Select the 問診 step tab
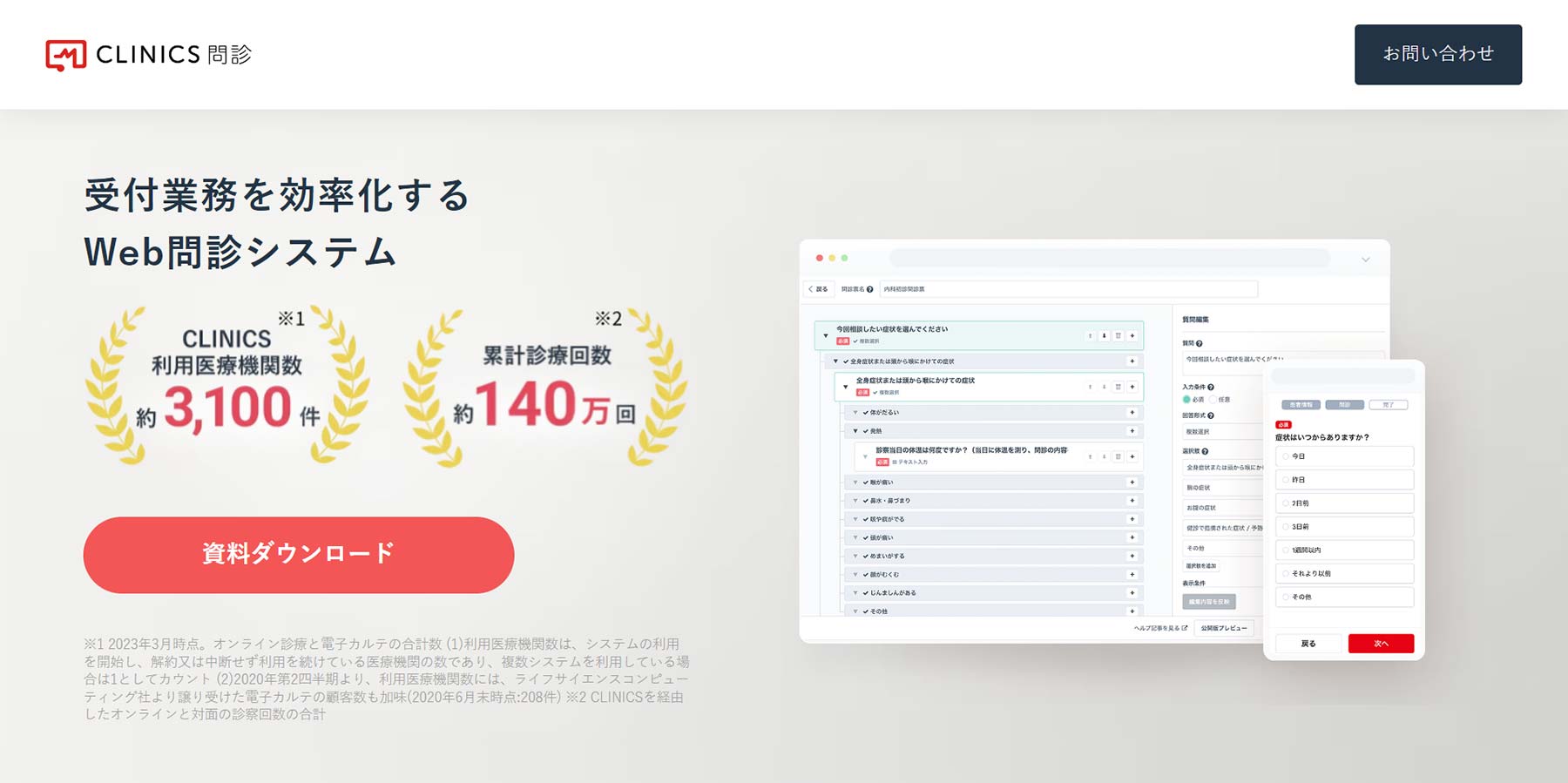1568x783 pixels. (1345, 405)
